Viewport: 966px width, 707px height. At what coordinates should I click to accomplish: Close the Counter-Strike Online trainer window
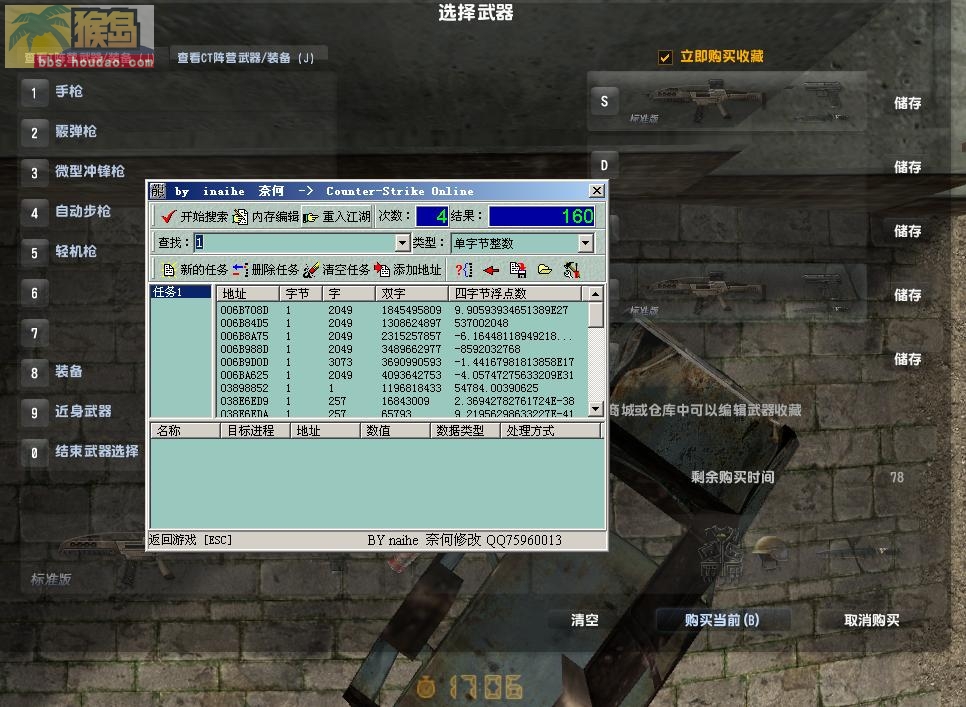(596, 191)
